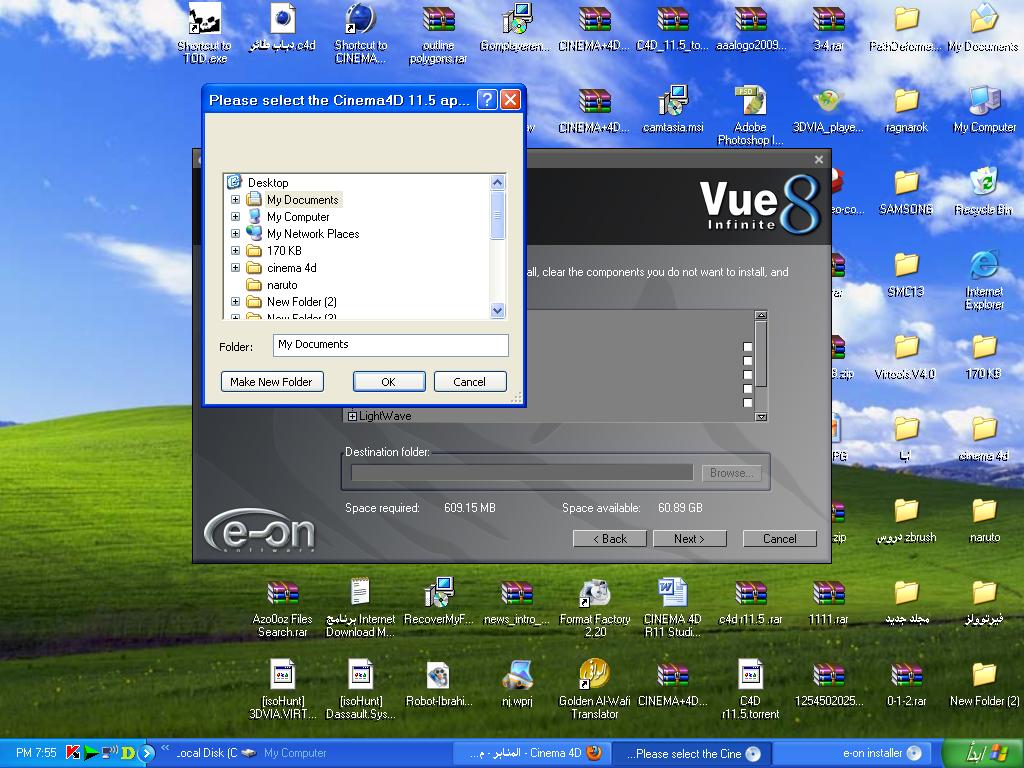Click the help question mark in dialog title
This screenshot has height=768, width=1024.
(x=487, y=100)
